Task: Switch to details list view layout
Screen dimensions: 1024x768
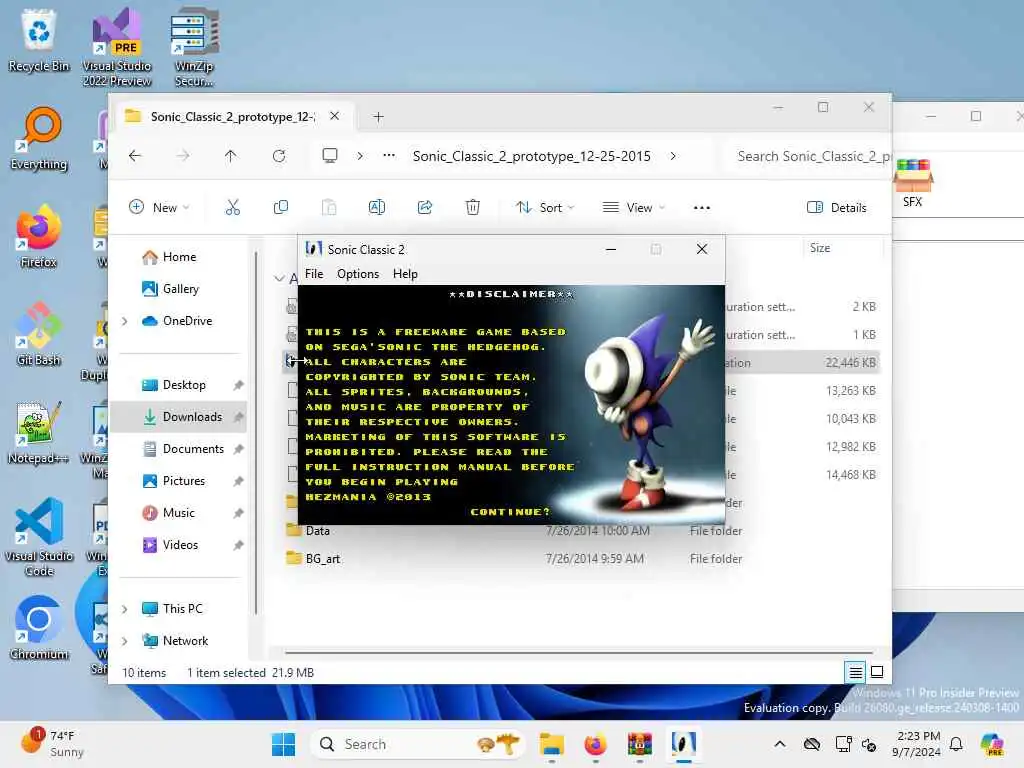Action: click(856, 672)
